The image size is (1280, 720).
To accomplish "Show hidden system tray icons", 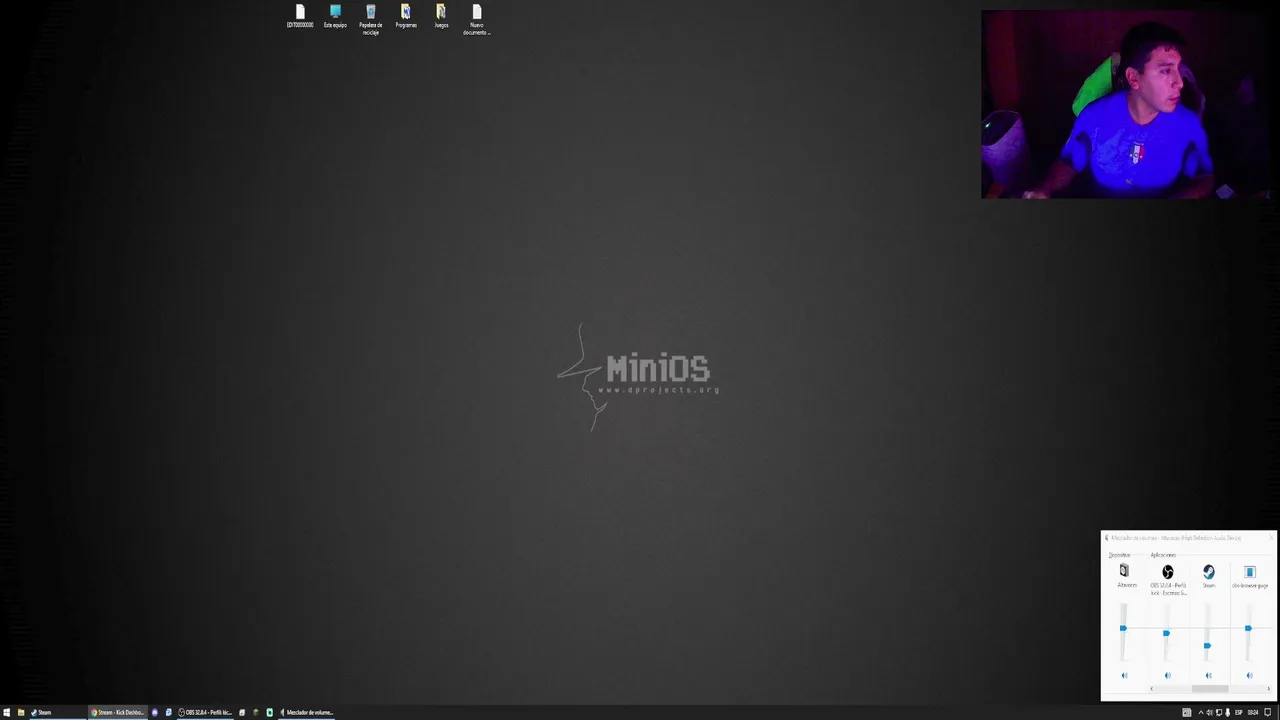I will coord(1201,712).
